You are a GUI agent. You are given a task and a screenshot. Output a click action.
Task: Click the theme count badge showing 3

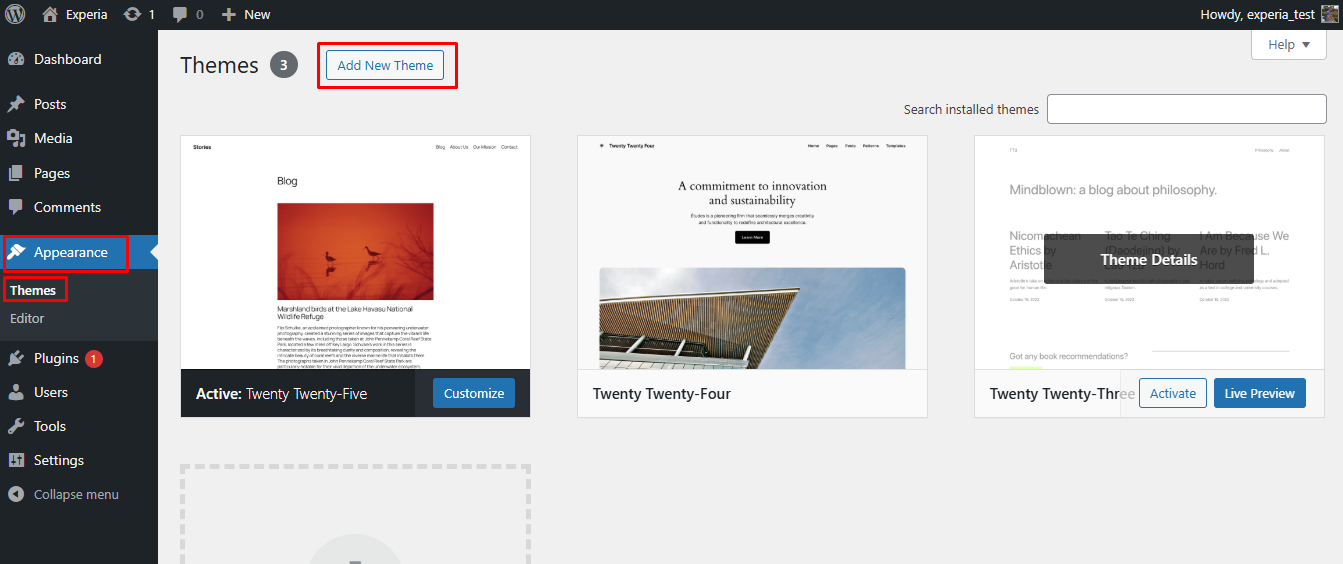pos(284,65)
